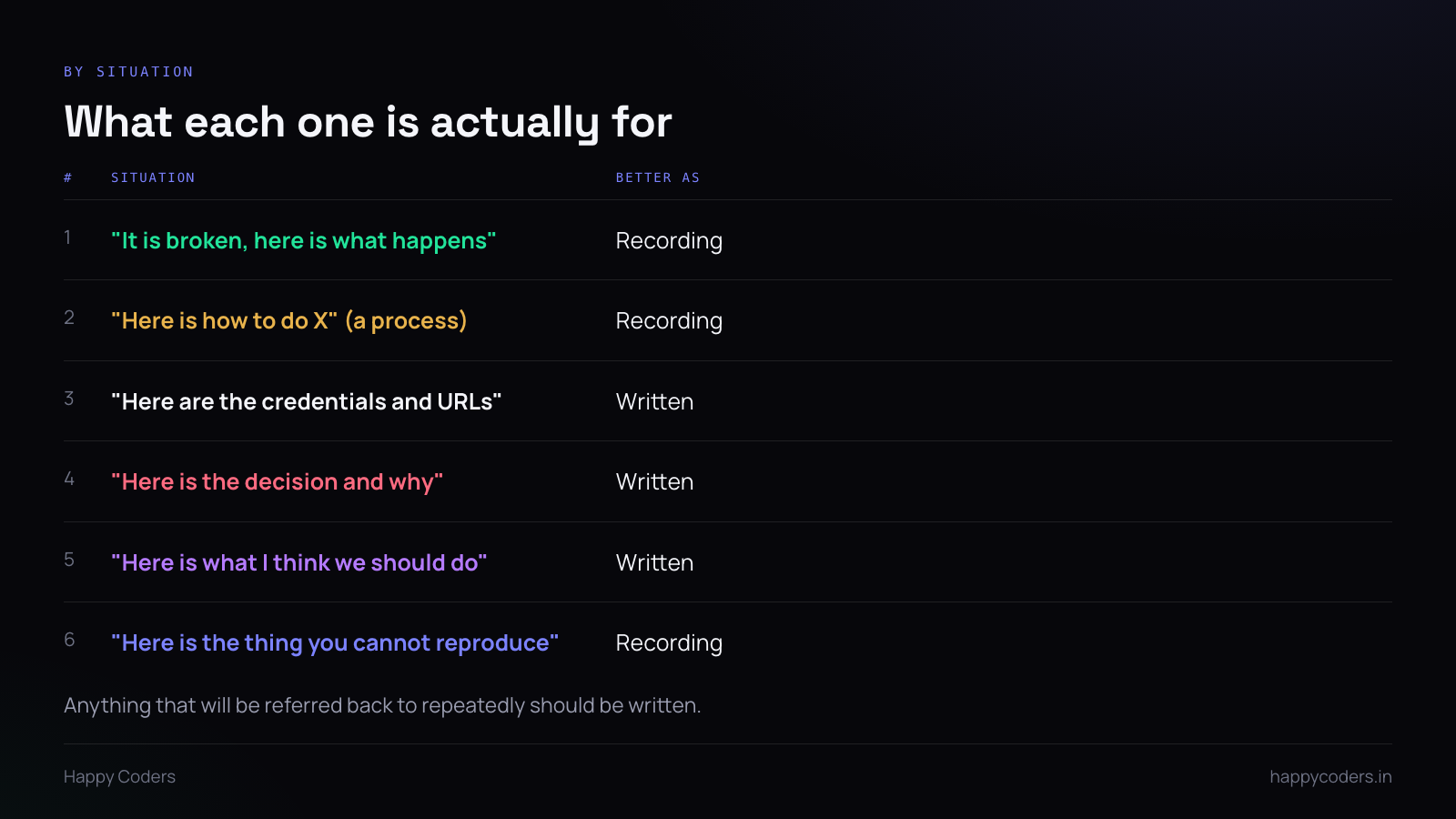Click "Recording" in the first row
The width and height of the screenshot is (1456, 819).
(x=669, y=241)
